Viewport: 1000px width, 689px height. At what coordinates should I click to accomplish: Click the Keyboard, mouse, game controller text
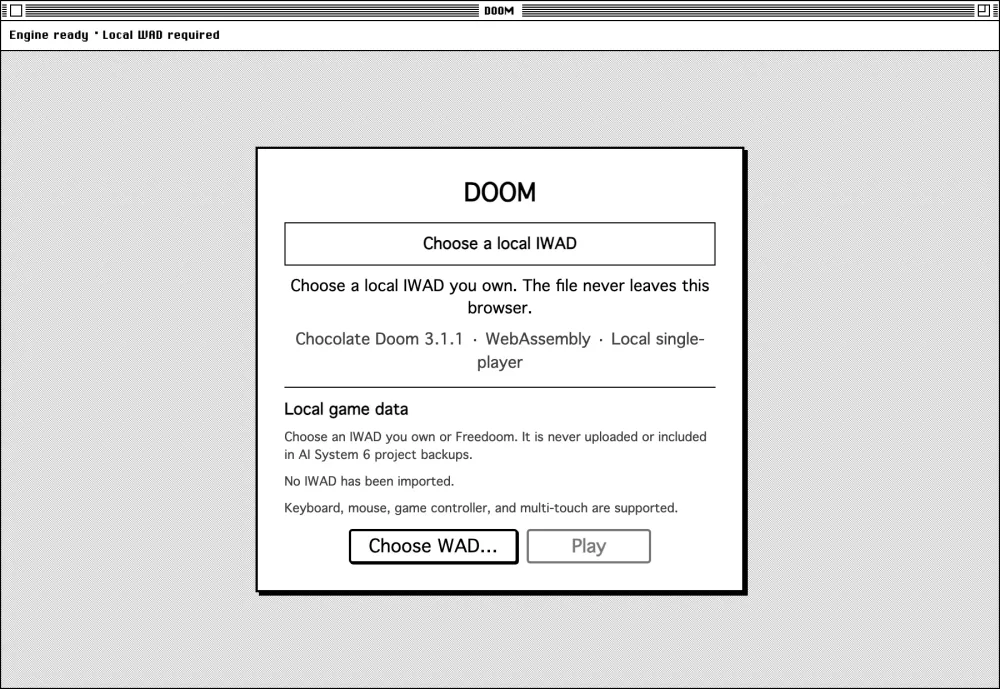[x=481, y=508]
